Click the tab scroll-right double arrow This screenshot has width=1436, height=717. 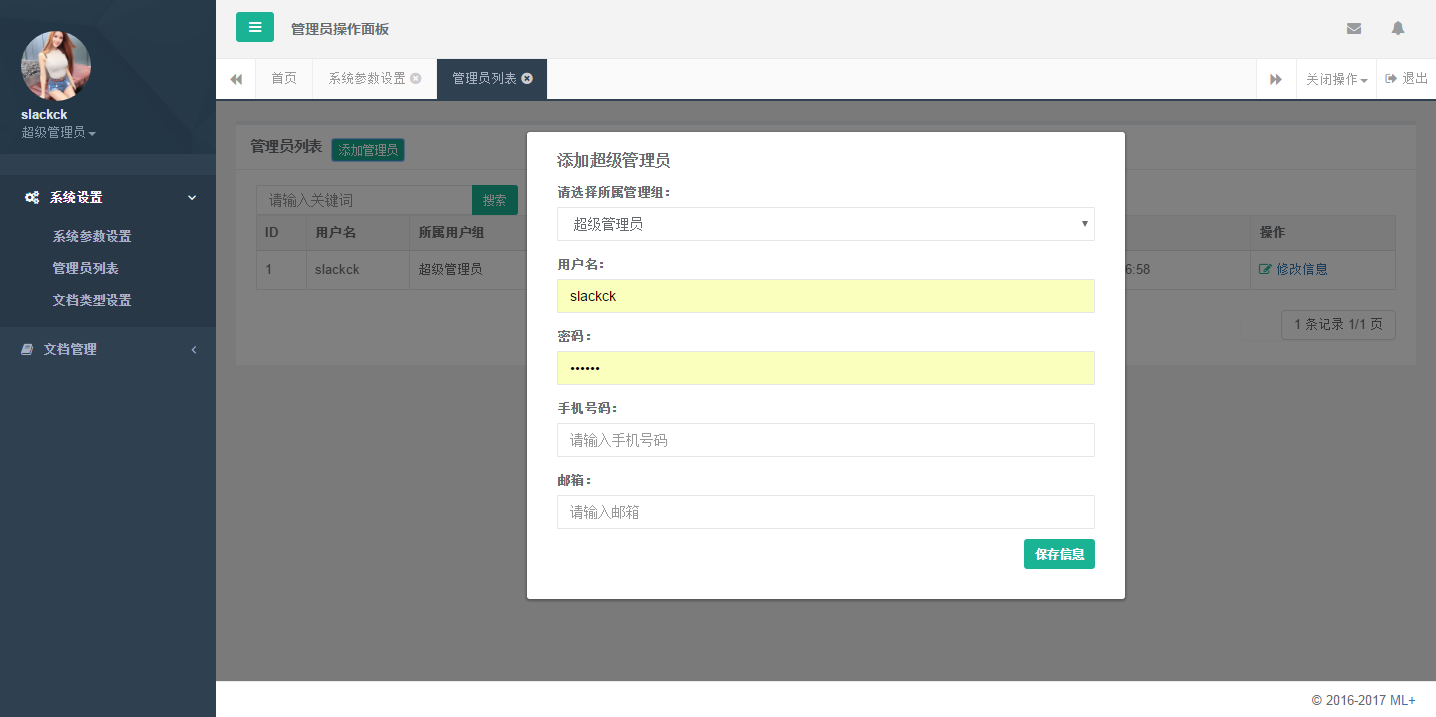coord(1276,79)
